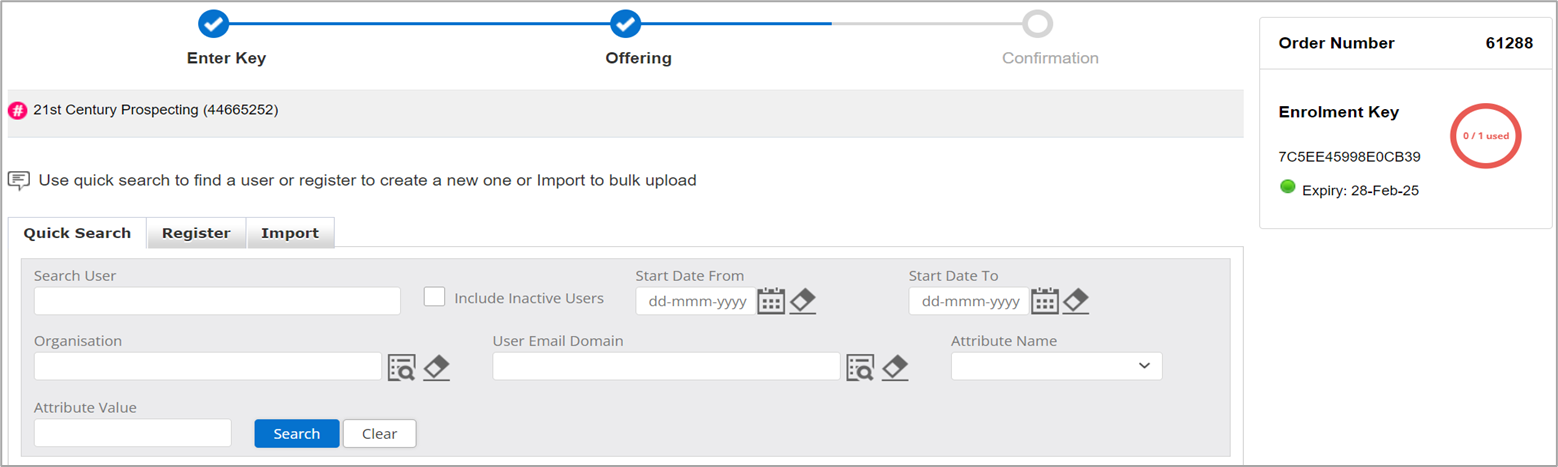Image resolution: width=1558 pixels, height=467 pixels.
Task: Erase the User Email Domain field
Action: [895, 367]
